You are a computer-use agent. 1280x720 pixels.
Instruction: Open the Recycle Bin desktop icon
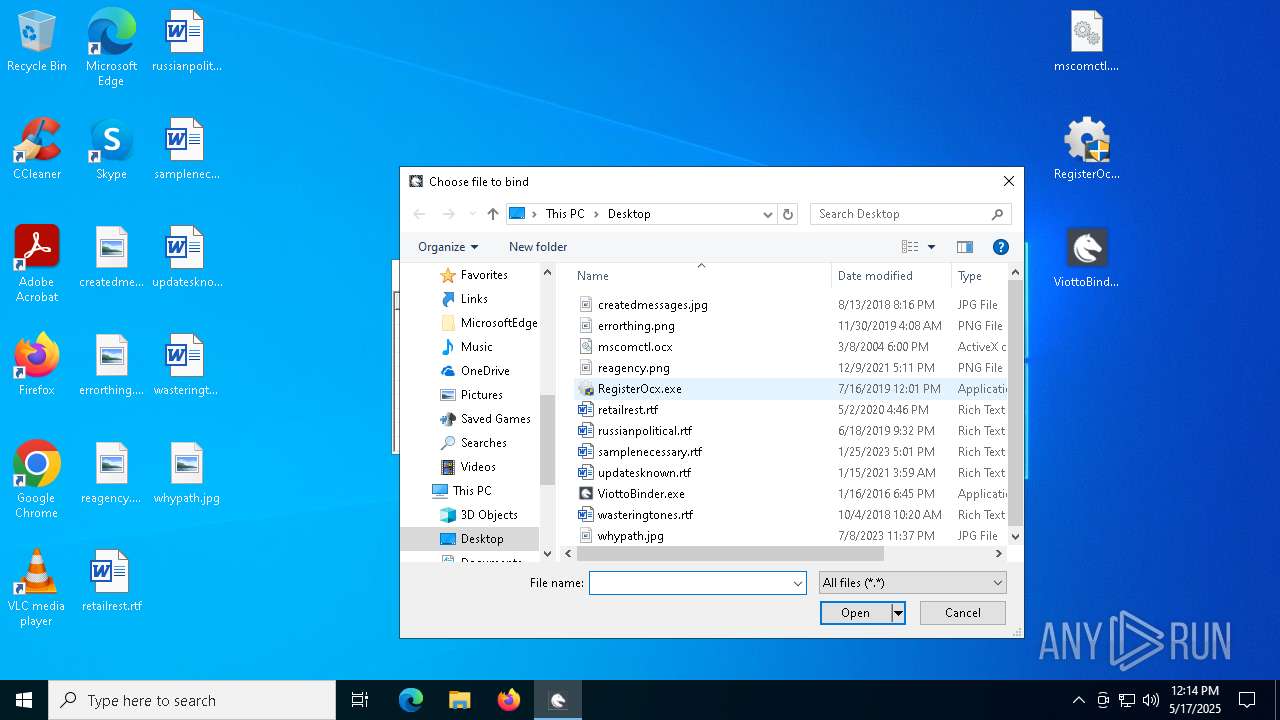tap(37, 42)
